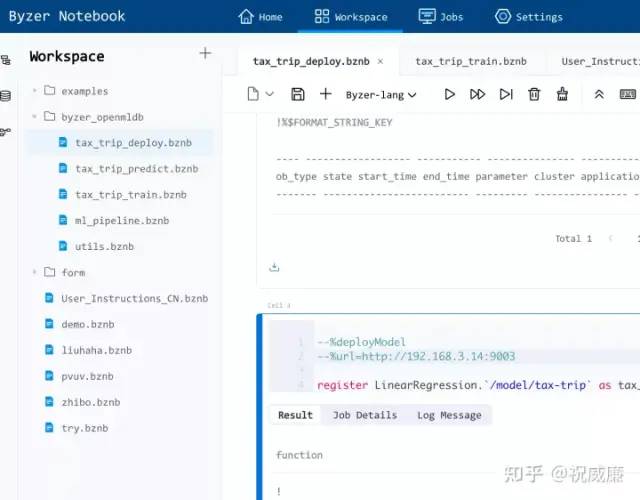Run the current cell
The height and width of the screenshot is (500, 640).
[x=449, y=94]
